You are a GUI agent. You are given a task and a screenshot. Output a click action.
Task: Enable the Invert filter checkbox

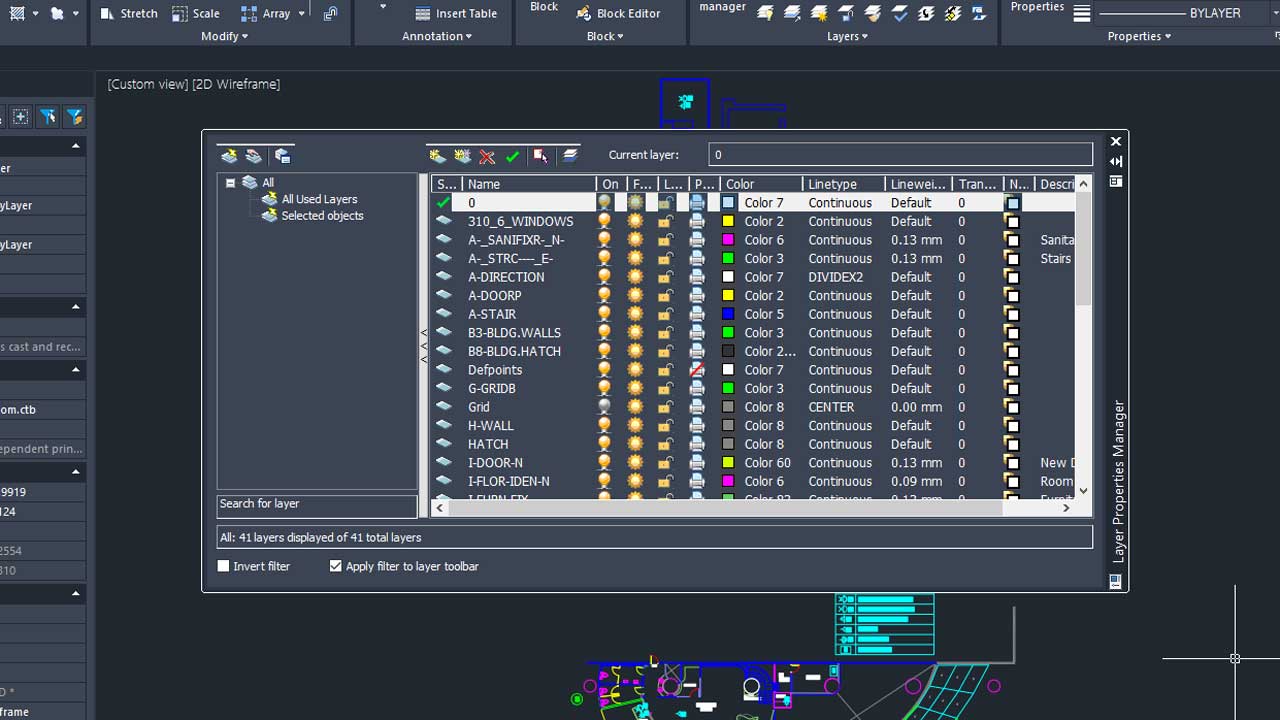[x=224, y=566]
